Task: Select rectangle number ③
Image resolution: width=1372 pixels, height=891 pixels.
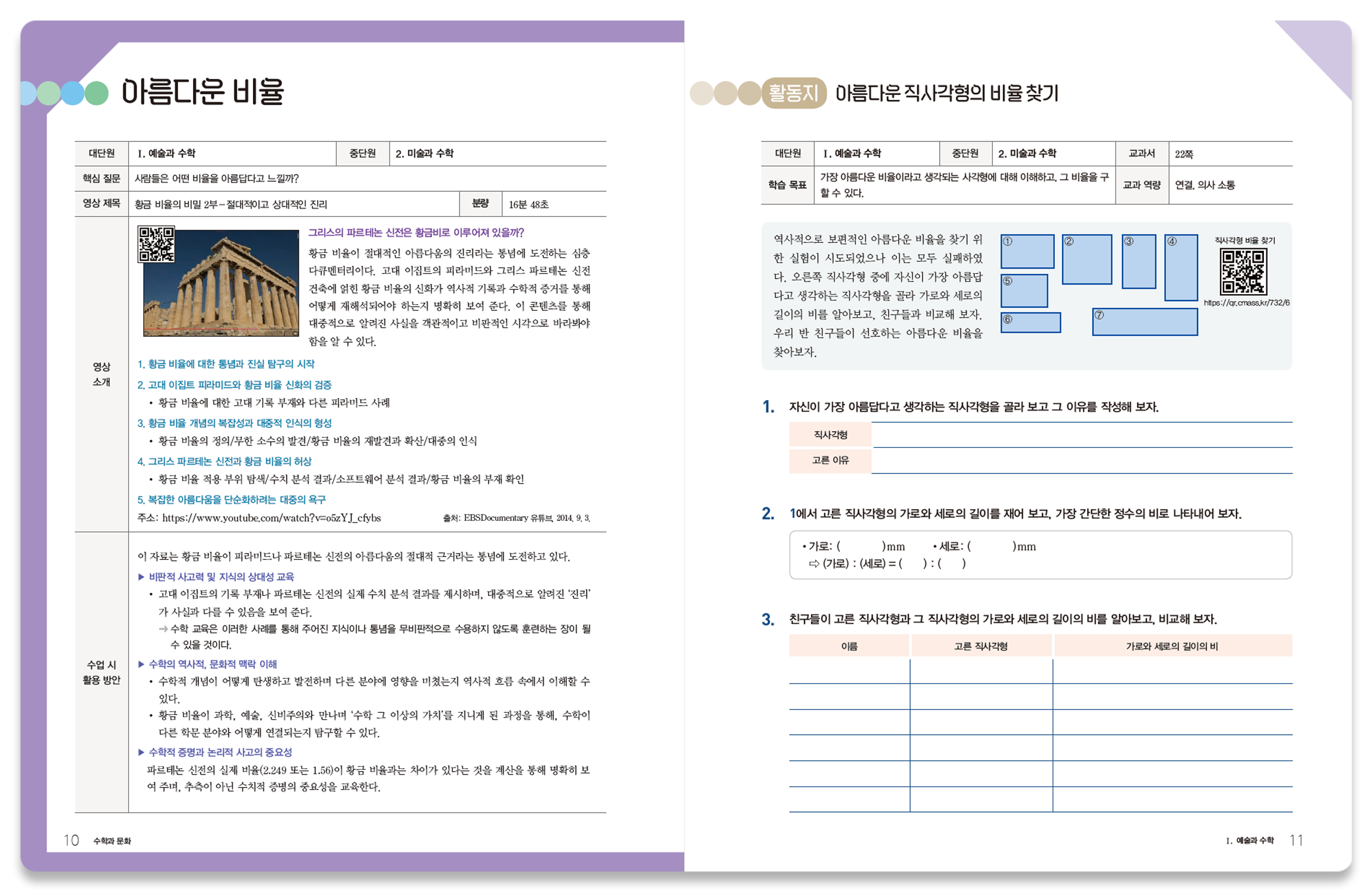Action: tap(1139, 262)
